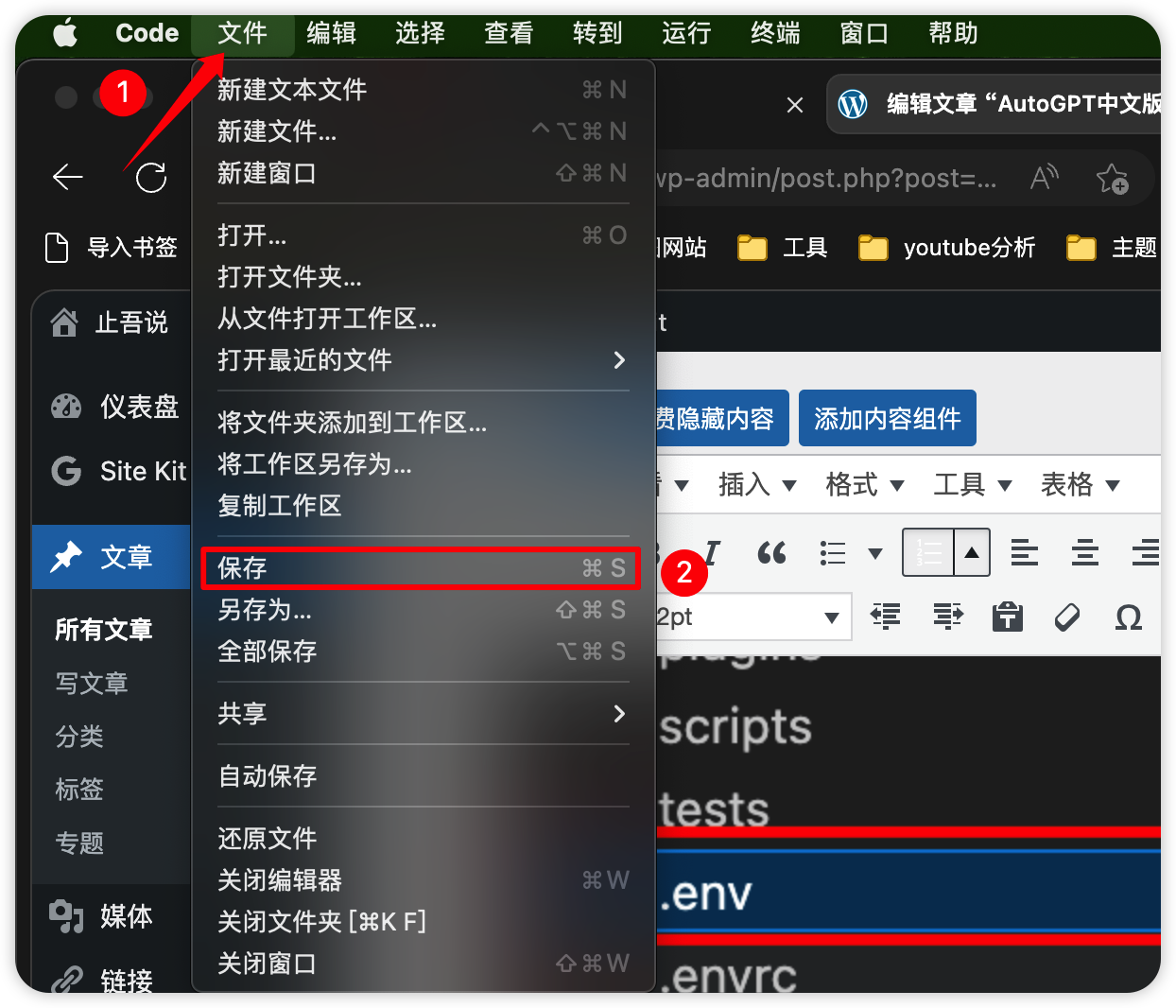This screenshot has width=1176, height=1008.
Task: Click 标签 submenu link
Action: coord(79,790)
